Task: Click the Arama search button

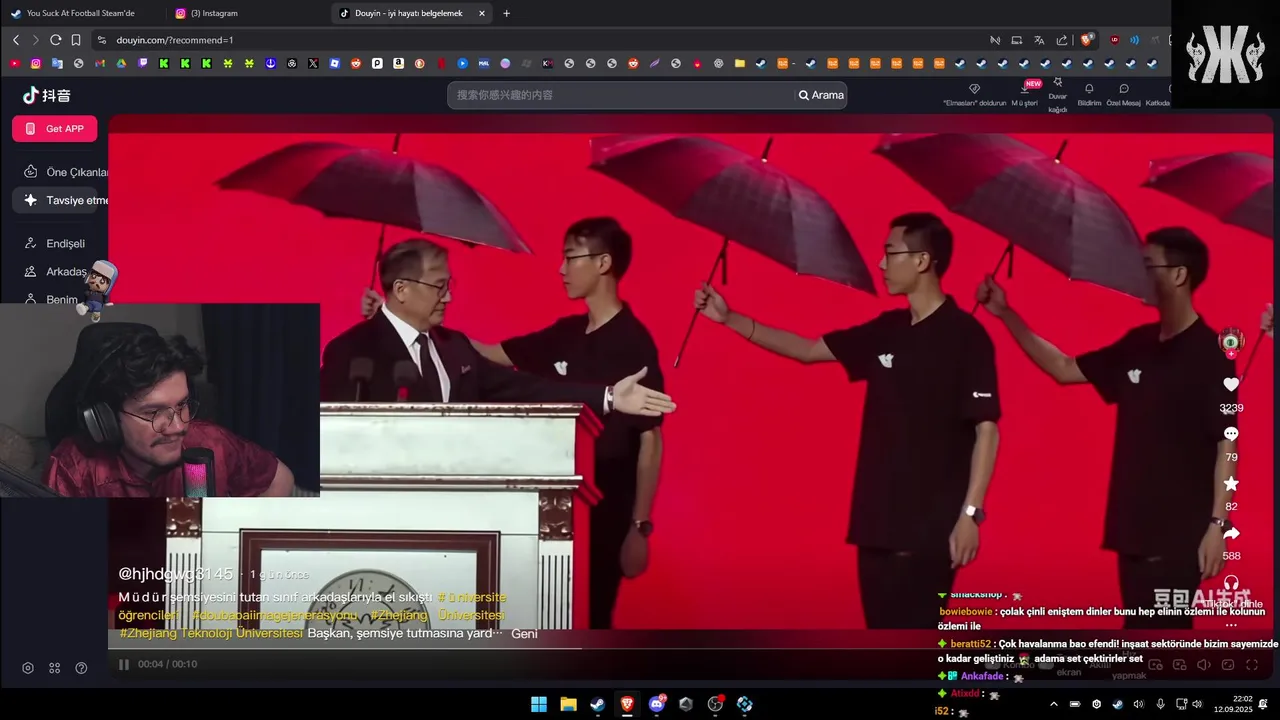Action: pos(821,95)
